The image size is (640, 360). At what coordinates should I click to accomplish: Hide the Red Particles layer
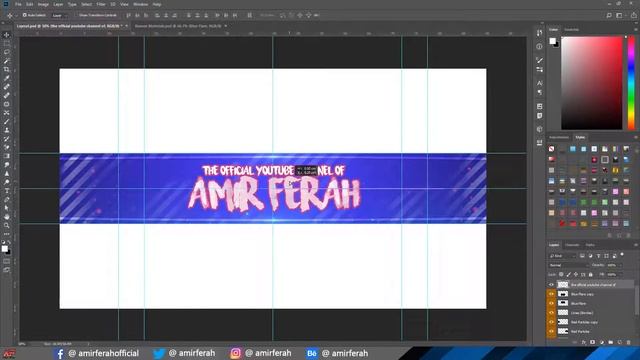point(551,331)
